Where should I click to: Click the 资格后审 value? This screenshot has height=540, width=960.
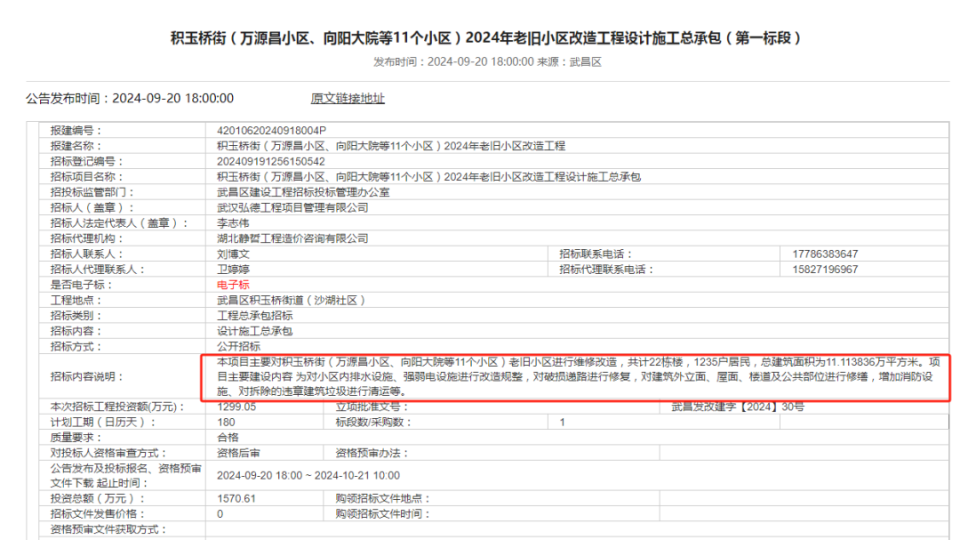coord(238,453)
